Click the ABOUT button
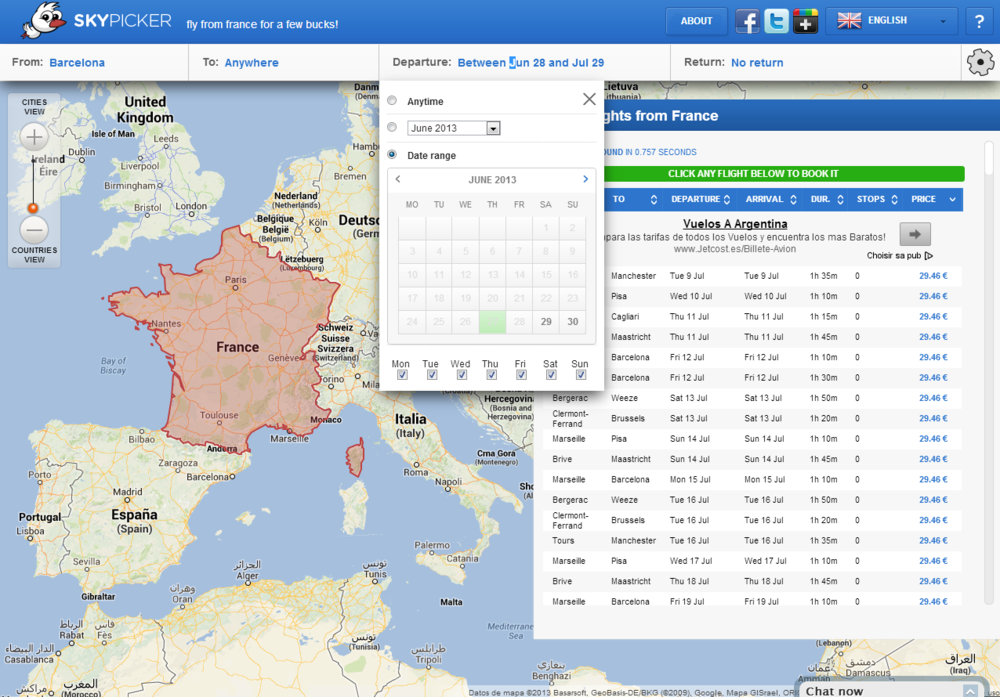The height and width of the screenshot is (697, 1000). 696,21
